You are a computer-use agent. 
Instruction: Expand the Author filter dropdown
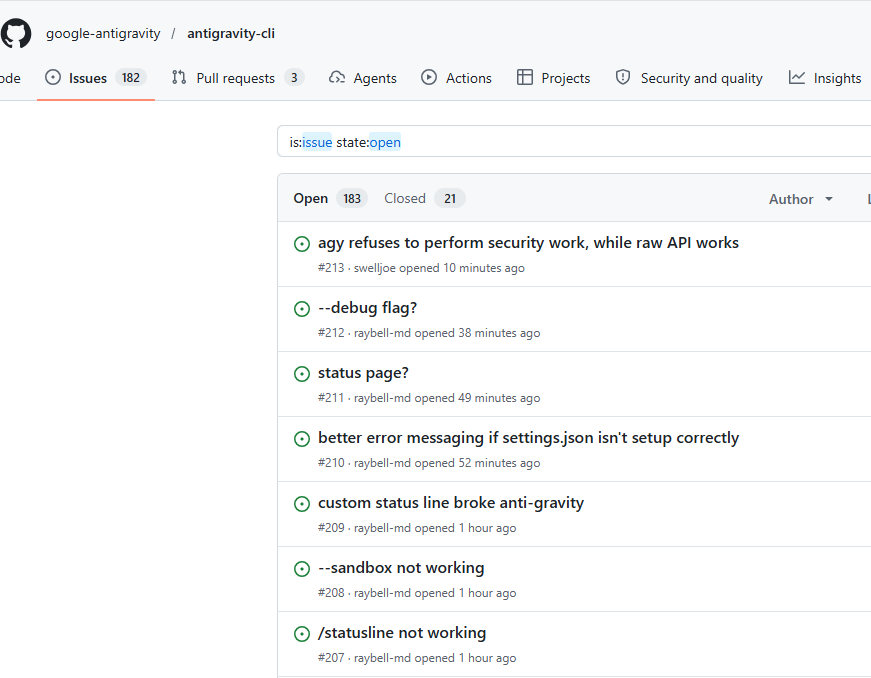pyautogui.click(x=800, y=199)
